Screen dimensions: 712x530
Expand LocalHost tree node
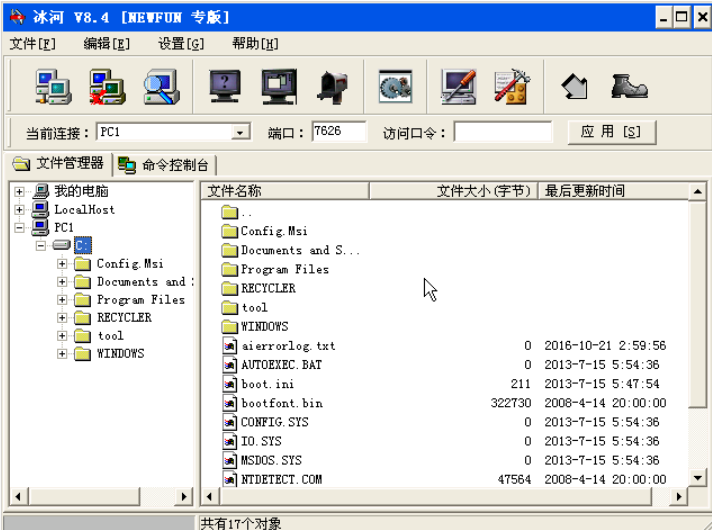(19, 209)
